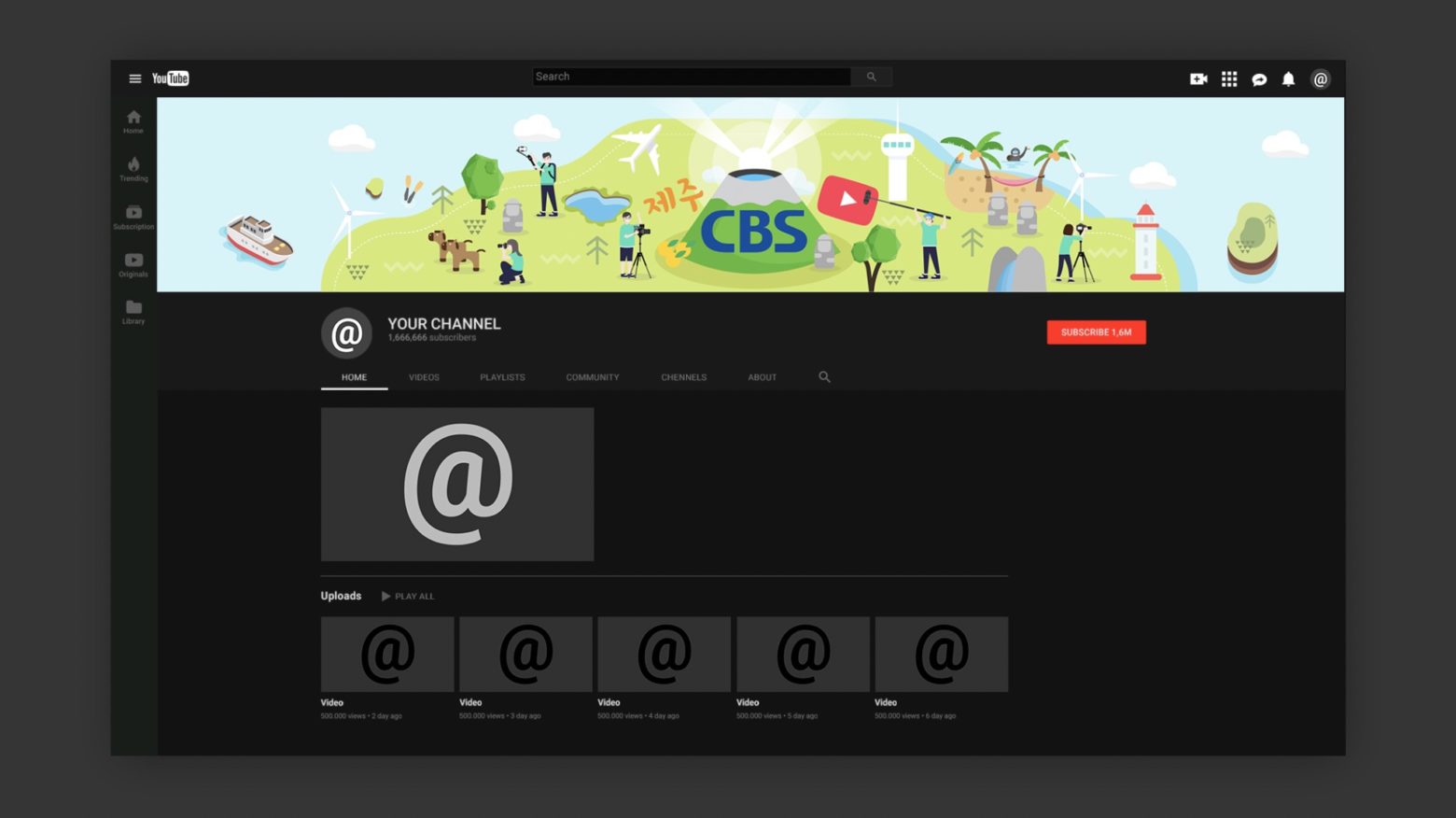Open the hamburger guide menu
Screen dimensions: 1456x818
click(x=134, y=78)
